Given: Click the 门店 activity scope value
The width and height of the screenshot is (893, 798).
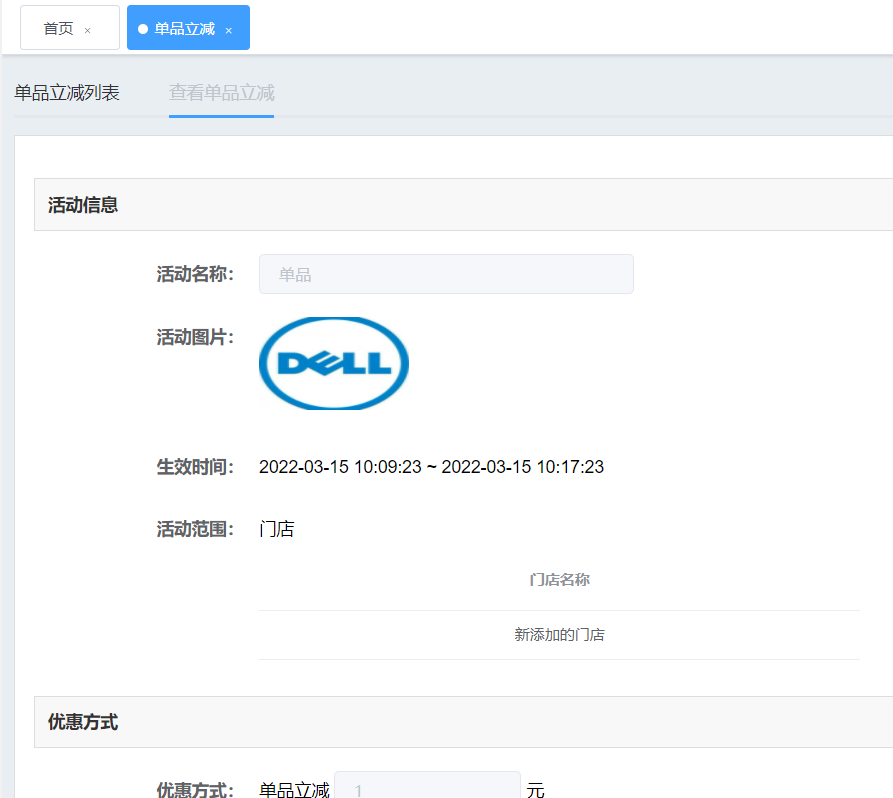Looking at the screenshot, I should tap(277, 529).
